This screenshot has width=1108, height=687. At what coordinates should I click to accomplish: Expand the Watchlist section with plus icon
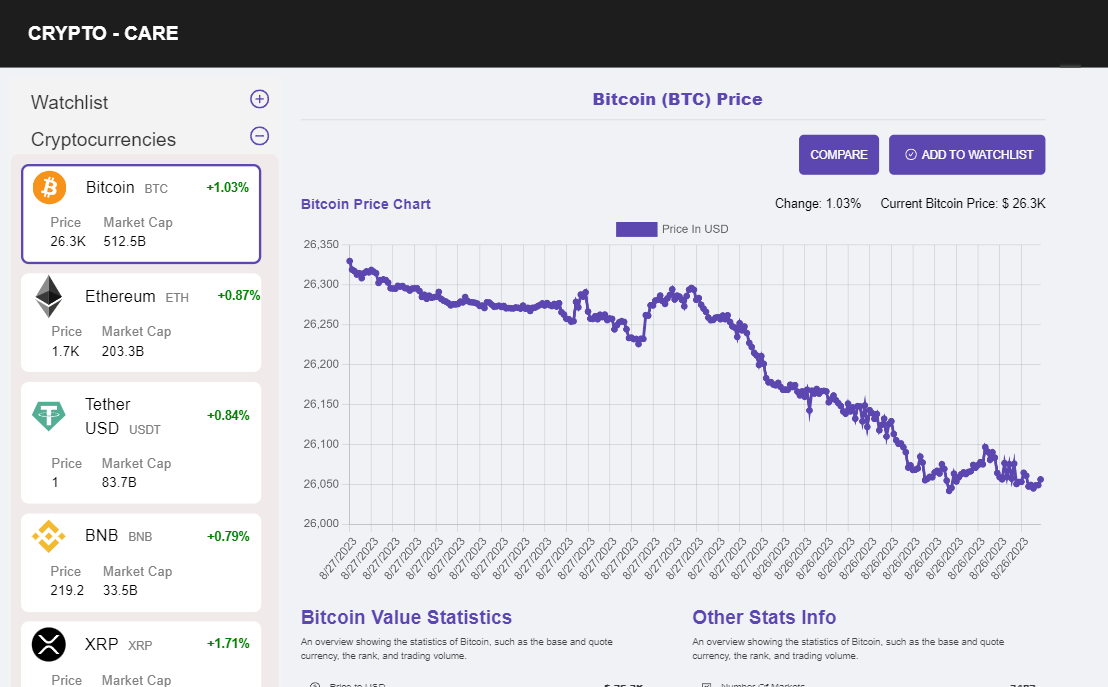click(x=259, y=99)
